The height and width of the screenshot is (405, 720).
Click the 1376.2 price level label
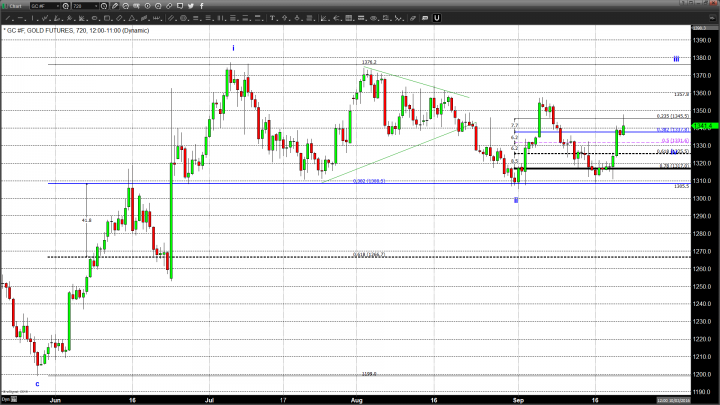click(369, 62)
